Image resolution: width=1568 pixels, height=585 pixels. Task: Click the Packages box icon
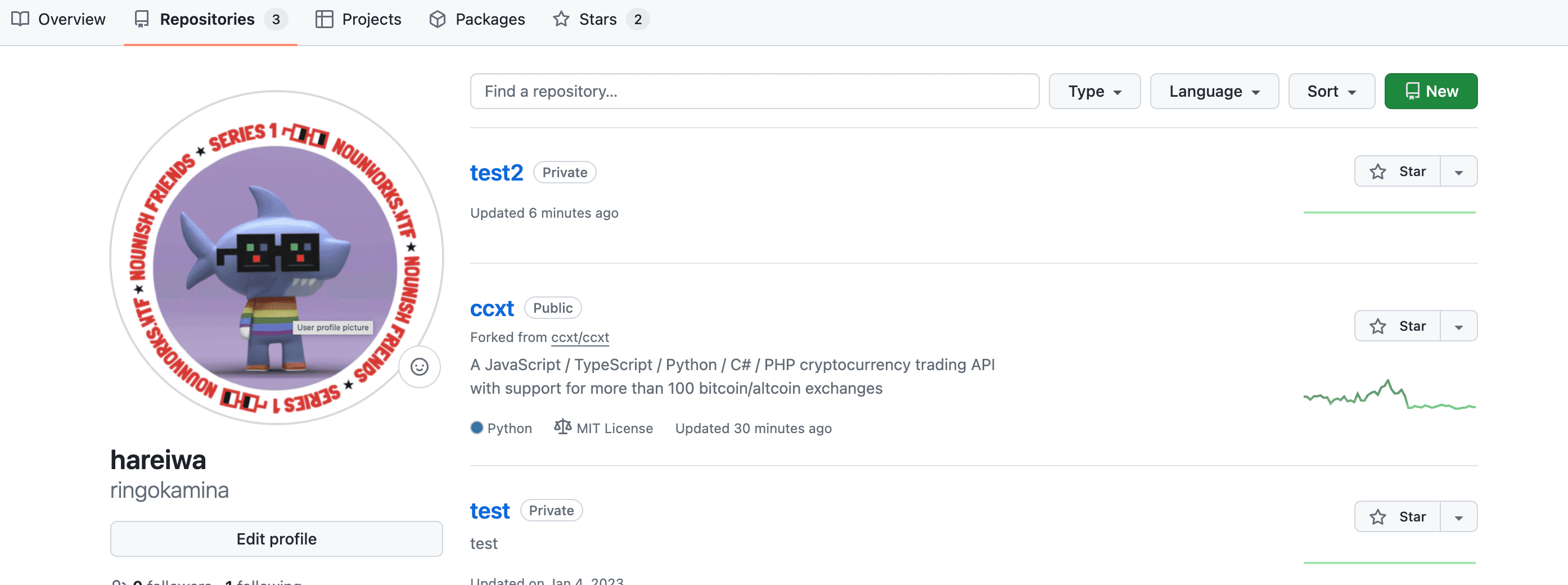pyautogui.click(x=437, y=20)
